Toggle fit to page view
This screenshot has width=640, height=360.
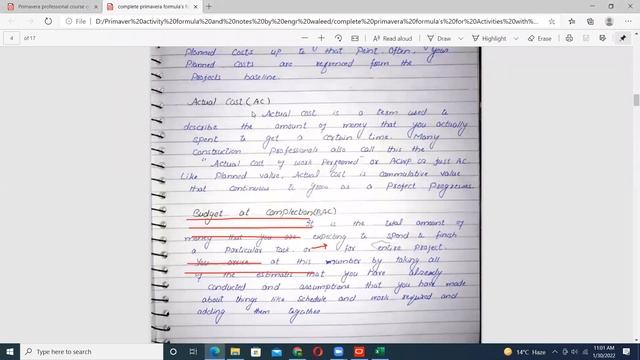[x=355, y=38]
